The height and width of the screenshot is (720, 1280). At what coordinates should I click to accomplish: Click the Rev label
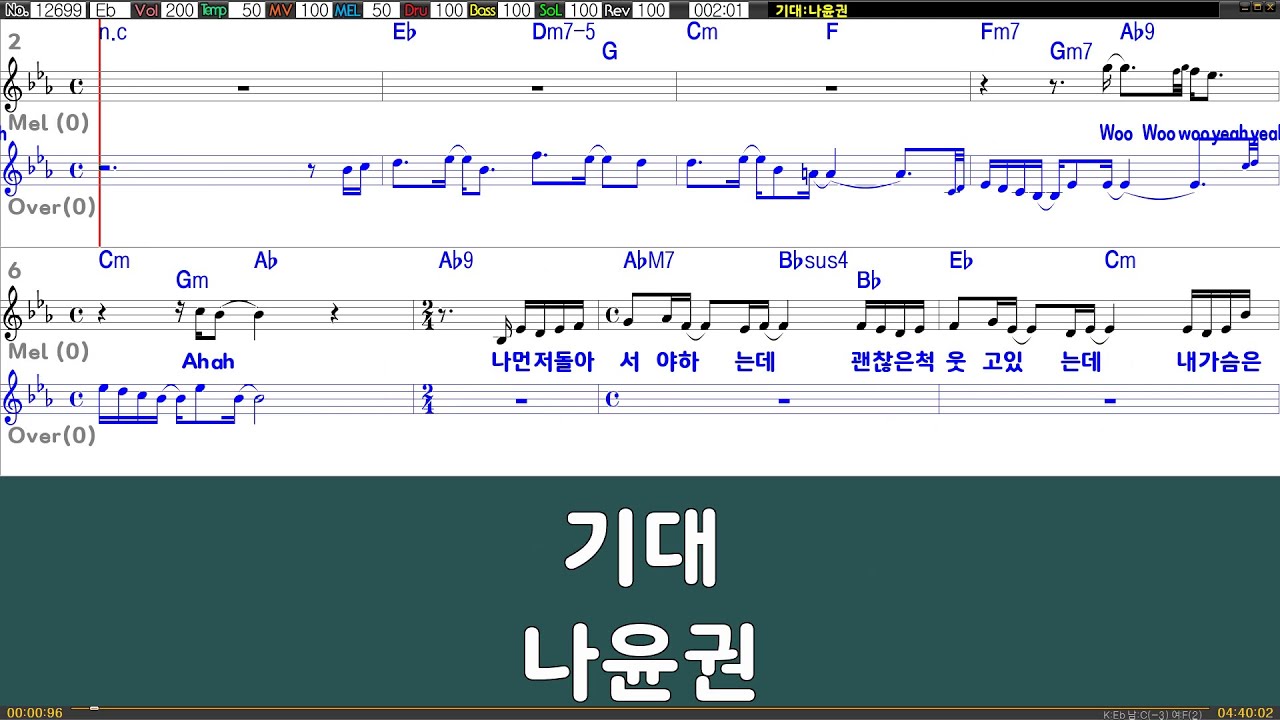(617, 10)
